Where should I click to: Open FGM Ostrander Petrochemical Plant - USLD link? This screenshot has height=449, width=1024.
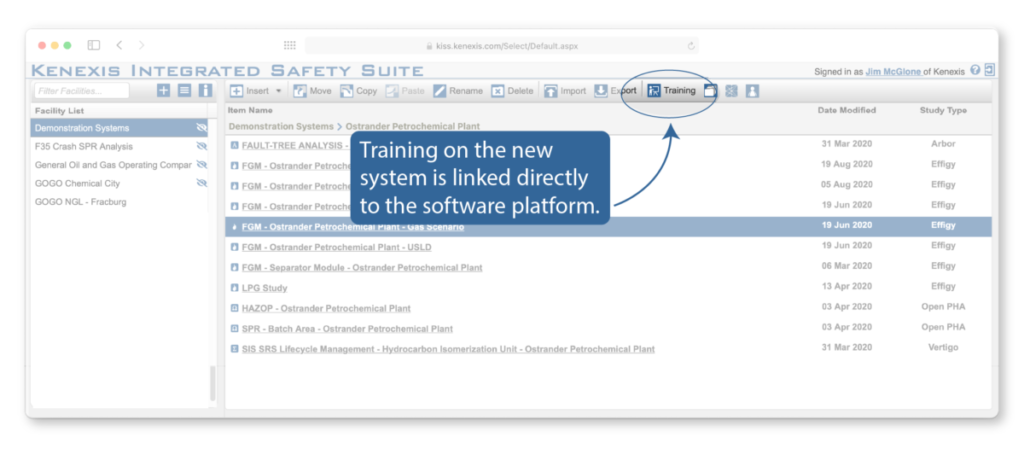tap(336, 247)
